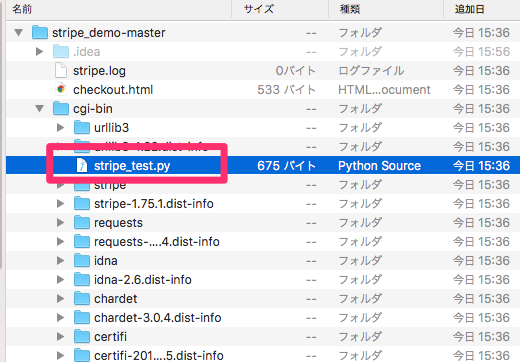Click the stripe_demo-master folder icon
This screenshot has width=520, height=362.
(40, 32)
